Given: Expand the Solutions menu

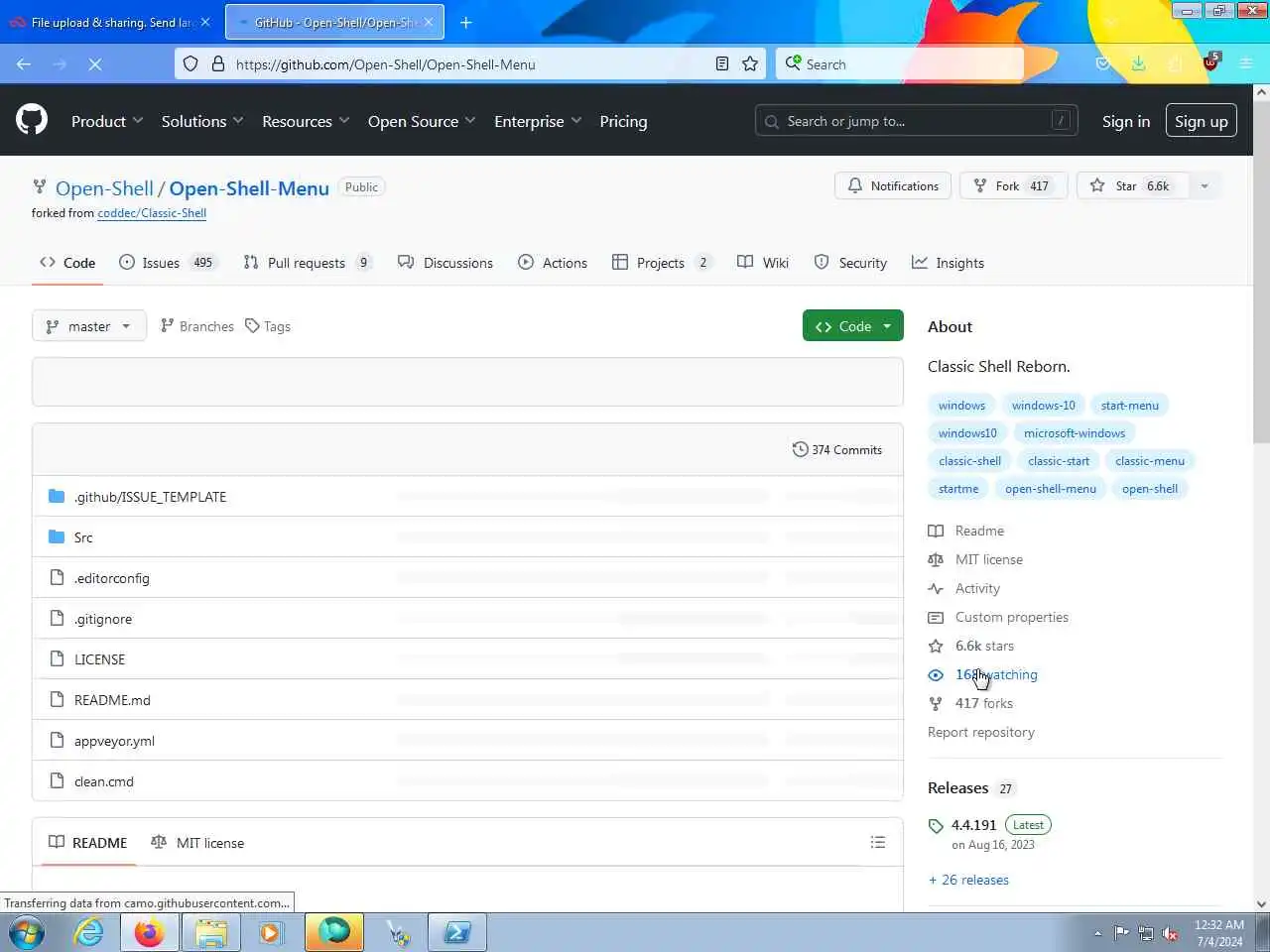Looking at the screenshot, I should click(202, 121).
